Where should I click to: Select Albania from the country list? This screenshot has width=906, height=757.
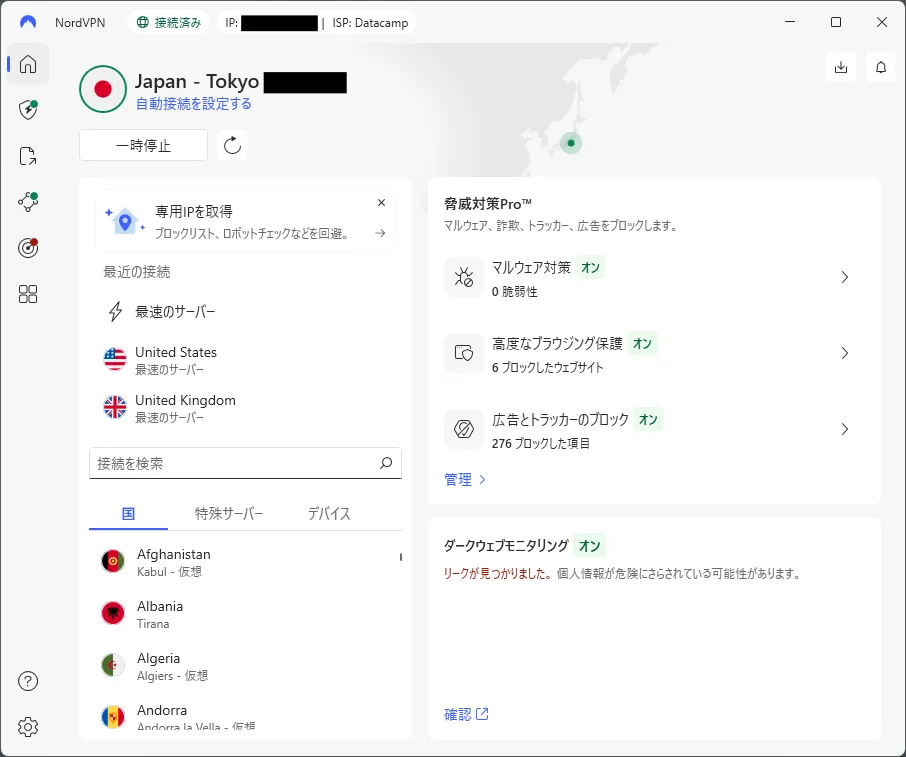[x=160, y=614]
